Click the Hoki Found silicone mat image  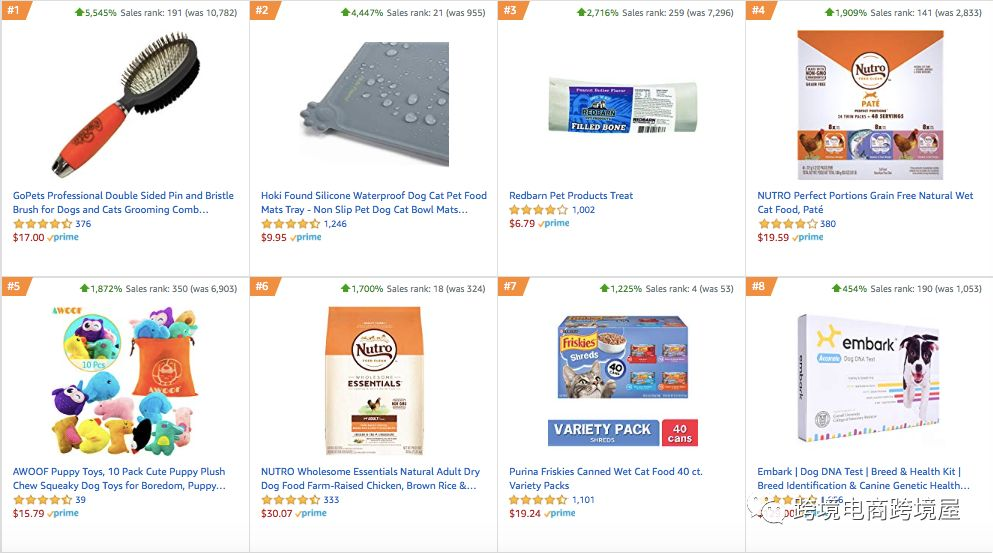click(374, 105)
